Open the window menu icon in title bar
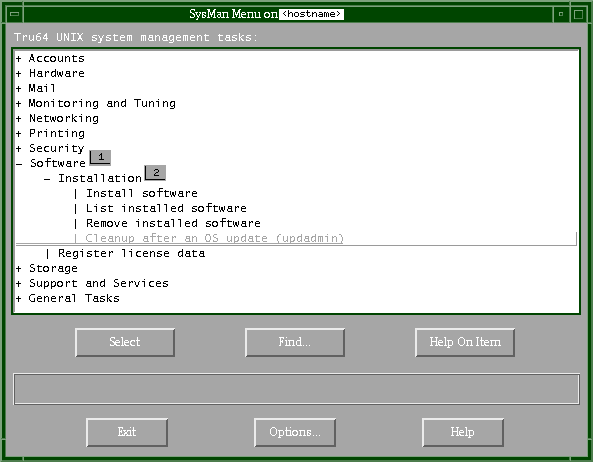593x462 pixels. 15,14
